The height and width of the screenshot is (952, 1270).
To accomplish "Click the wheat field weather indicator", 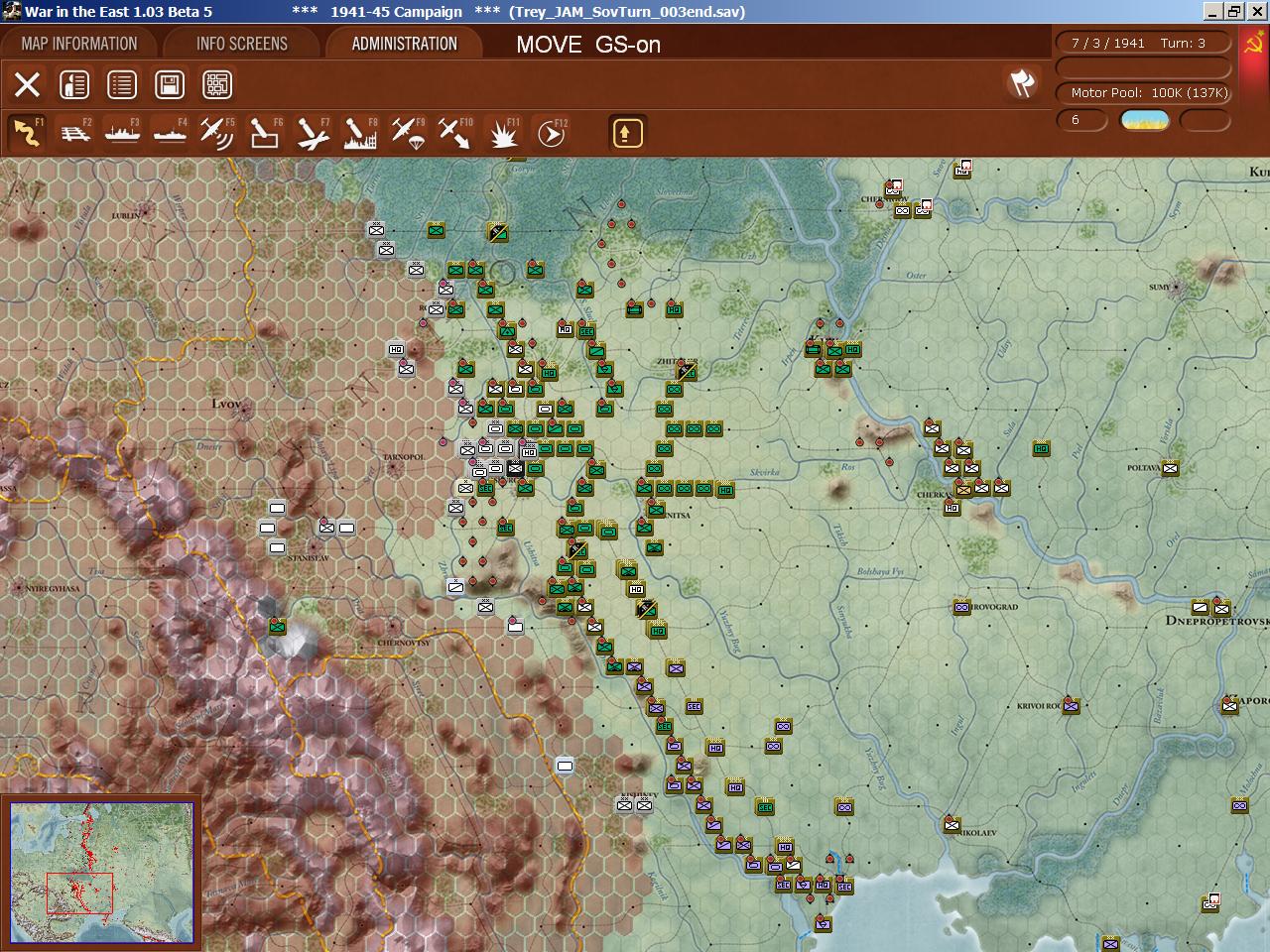I will coord(1144,121).
